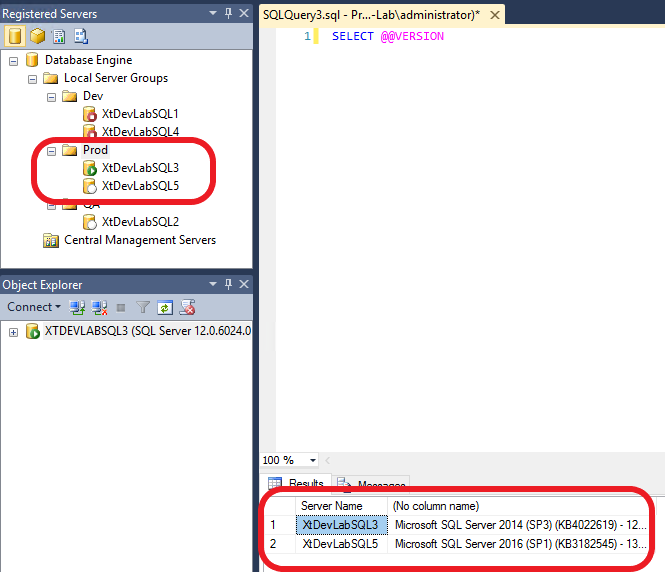Click Central Management Servers icon
665x572 pixels.
point(51,240)
